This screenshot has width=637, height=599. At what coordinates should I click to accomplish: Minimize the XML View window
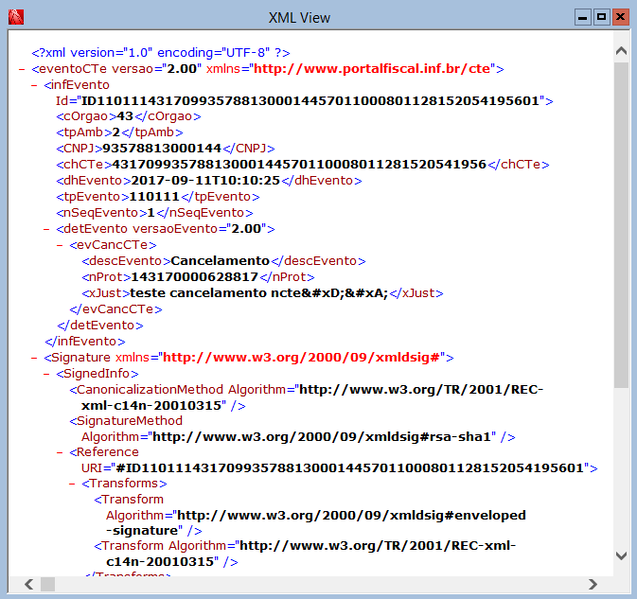[x=583, y=17]
